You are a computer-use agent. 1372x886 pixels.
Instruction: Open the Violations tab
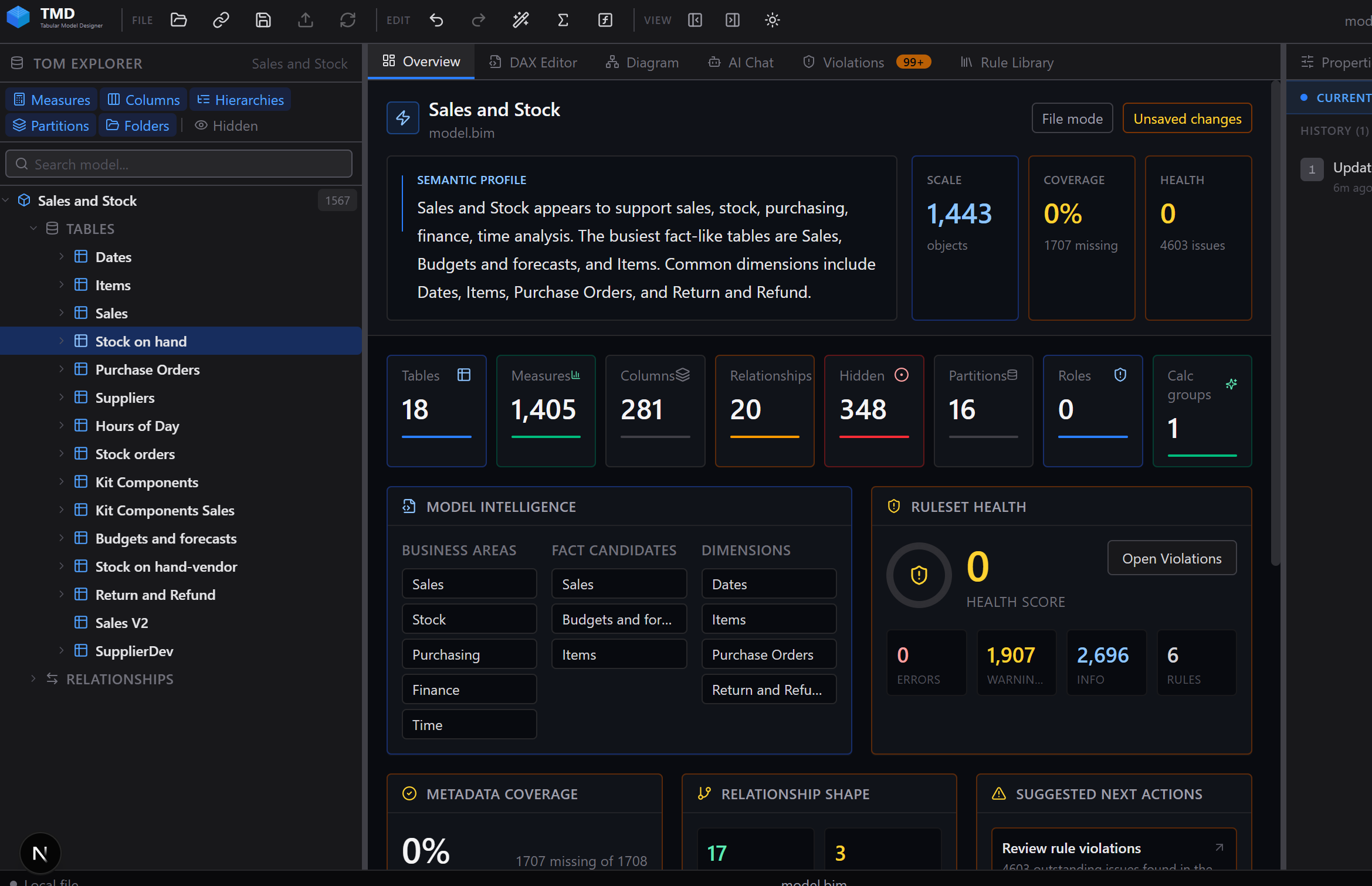[x=867, y=62]
